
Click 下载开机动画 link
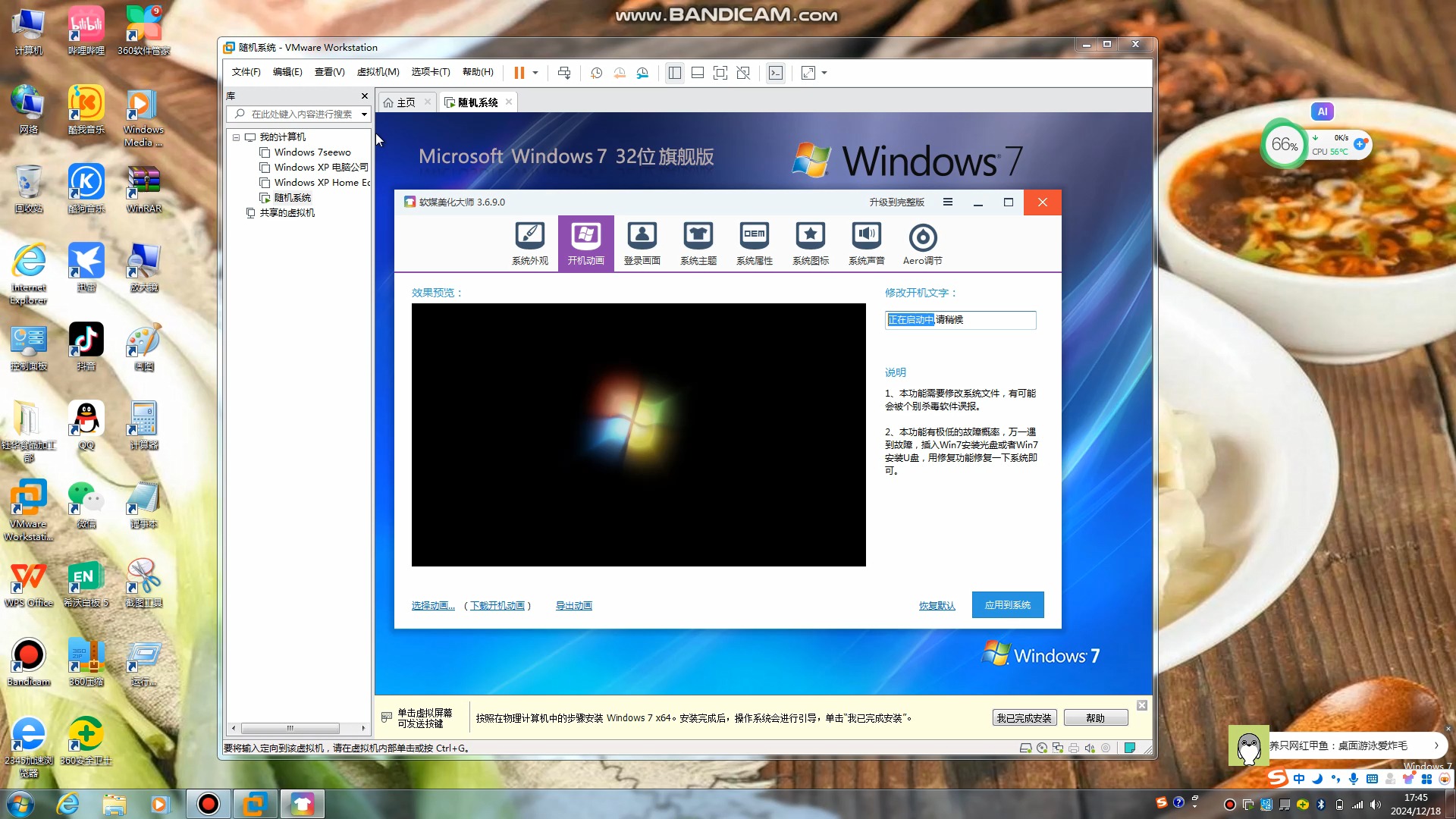click(497, 605)
